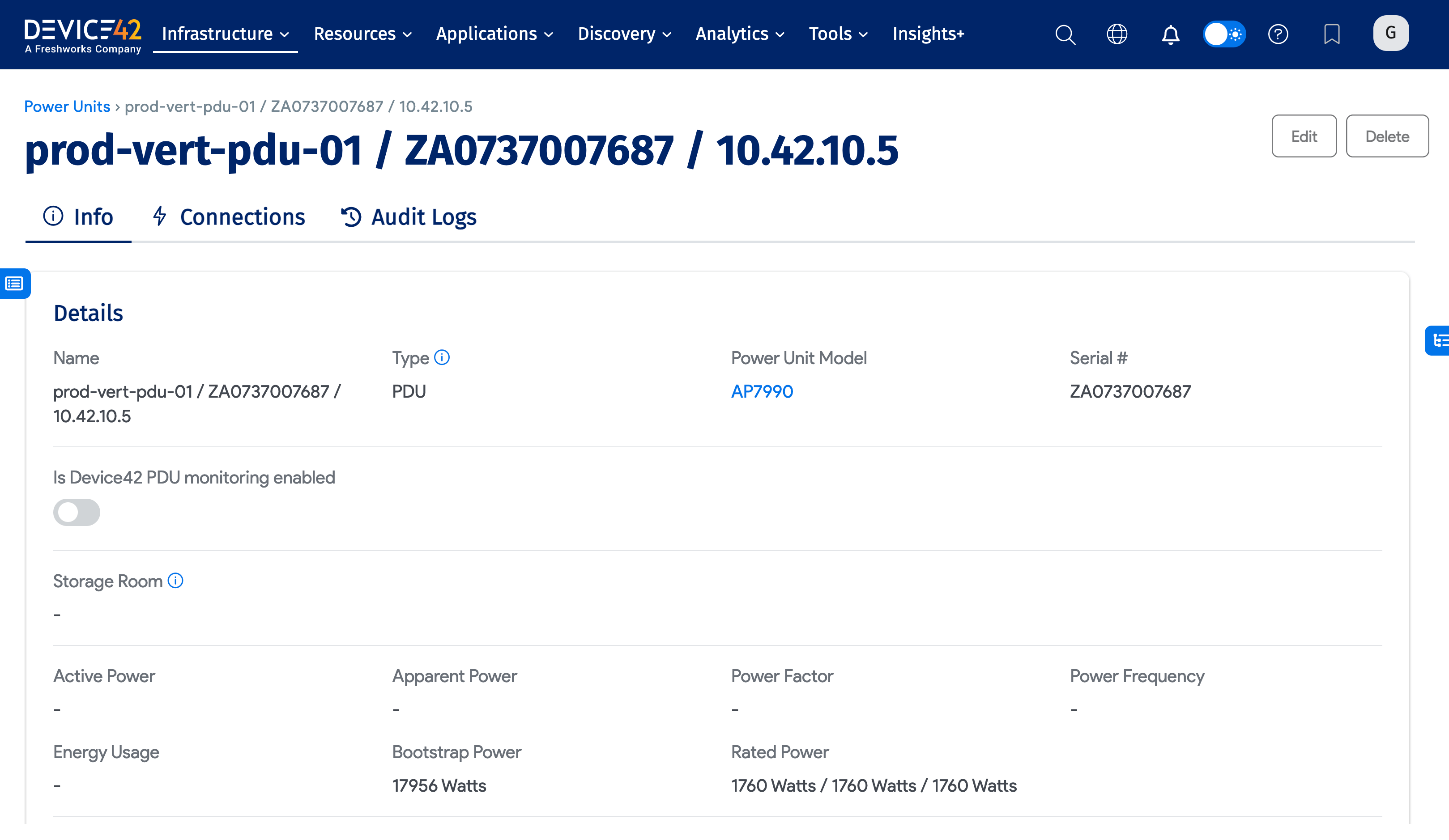Screen dimensions: 1449x840
Task: Click the help question mark icon
Action: 1278,34
